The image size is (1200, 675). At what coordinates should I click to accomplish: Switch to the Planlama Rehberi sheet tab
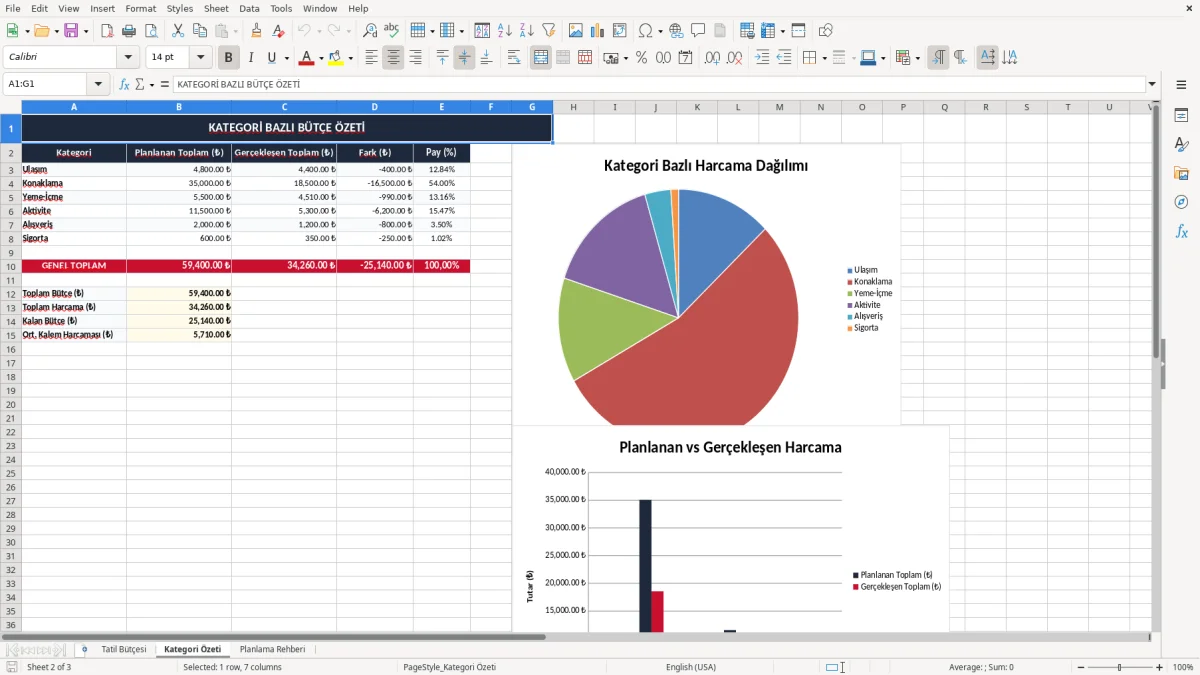[x=273, y=649]
